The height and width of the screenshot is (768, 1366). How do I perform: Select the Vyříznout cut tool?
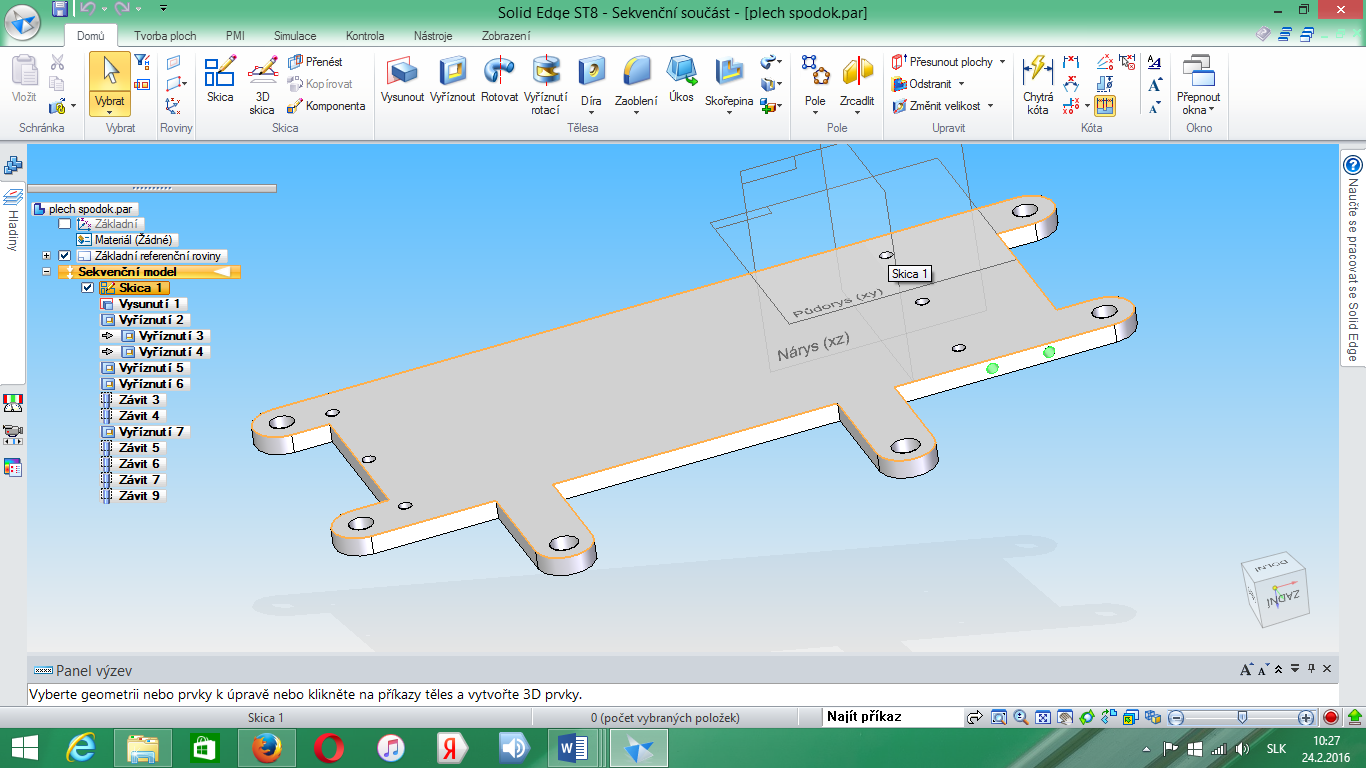click(x=452, y=80)
